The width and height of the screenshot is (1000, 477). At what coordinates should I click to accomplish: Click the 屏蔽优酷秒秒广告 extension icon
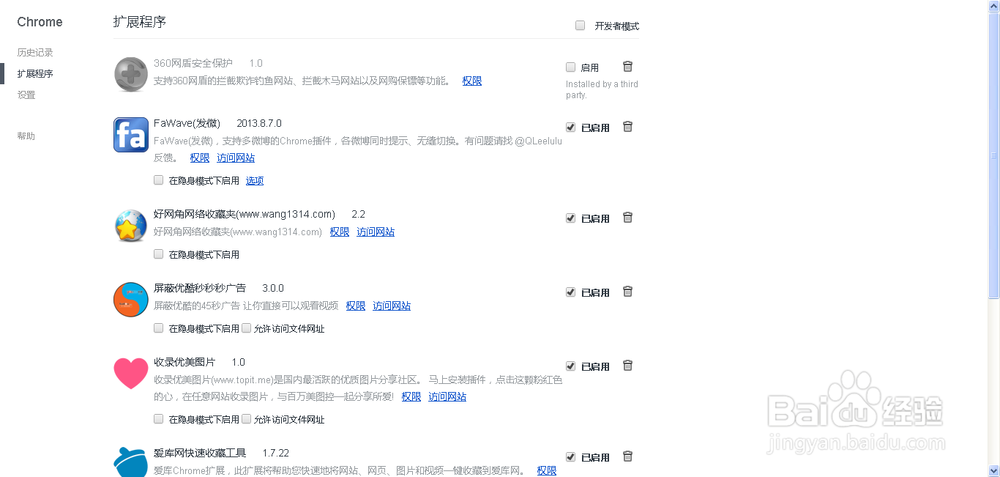(x=131, y=299)
